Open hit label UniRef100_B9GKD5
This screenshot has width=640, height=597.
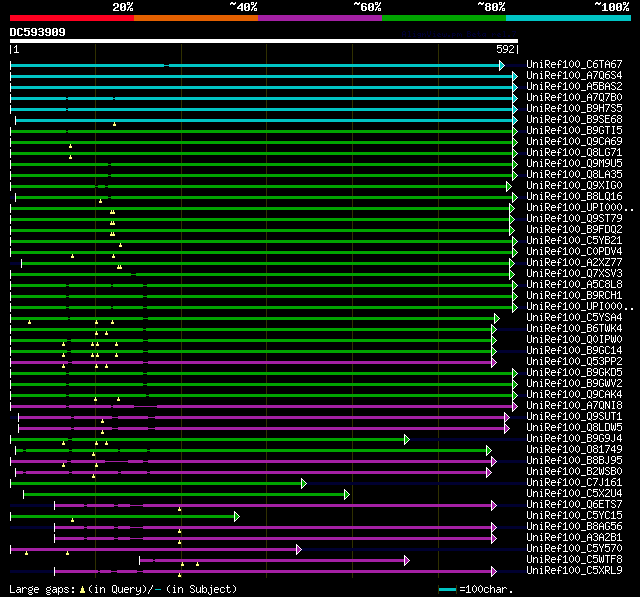pyautogui.click(x=574, y=373)
